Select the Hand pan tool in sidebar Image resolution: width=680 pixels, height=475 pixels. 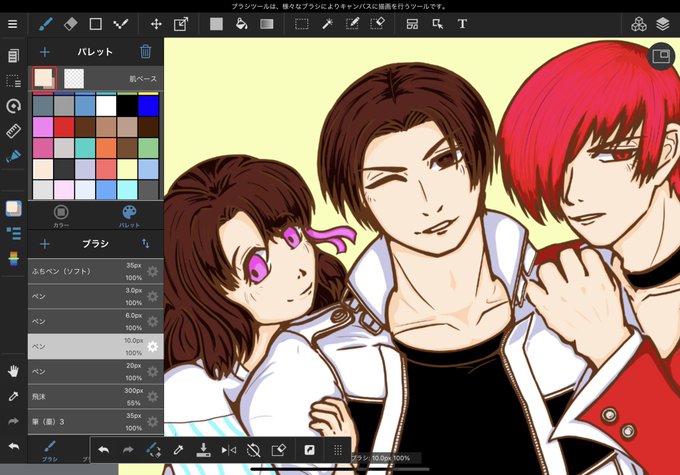point(13,371)
